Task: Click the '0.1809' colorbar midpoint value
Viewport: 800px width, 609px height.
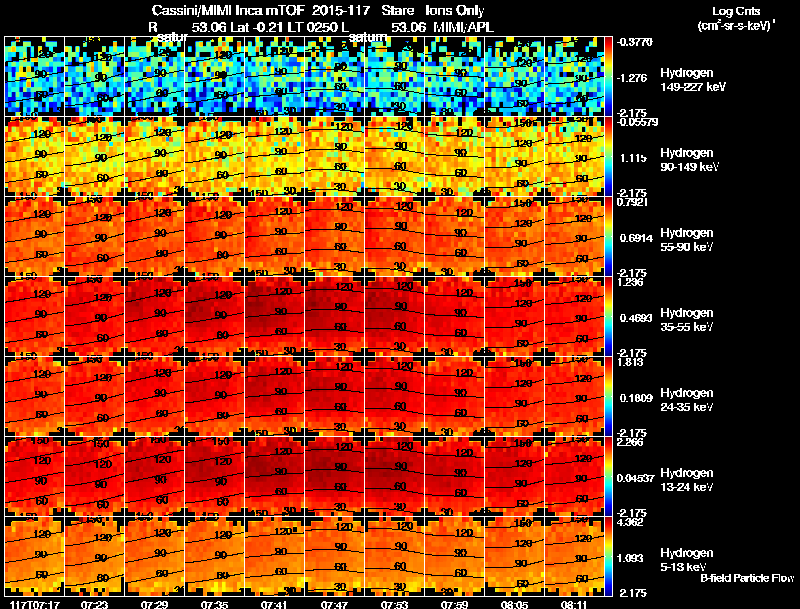Action: pyautogui.click(x=636, y=398)
